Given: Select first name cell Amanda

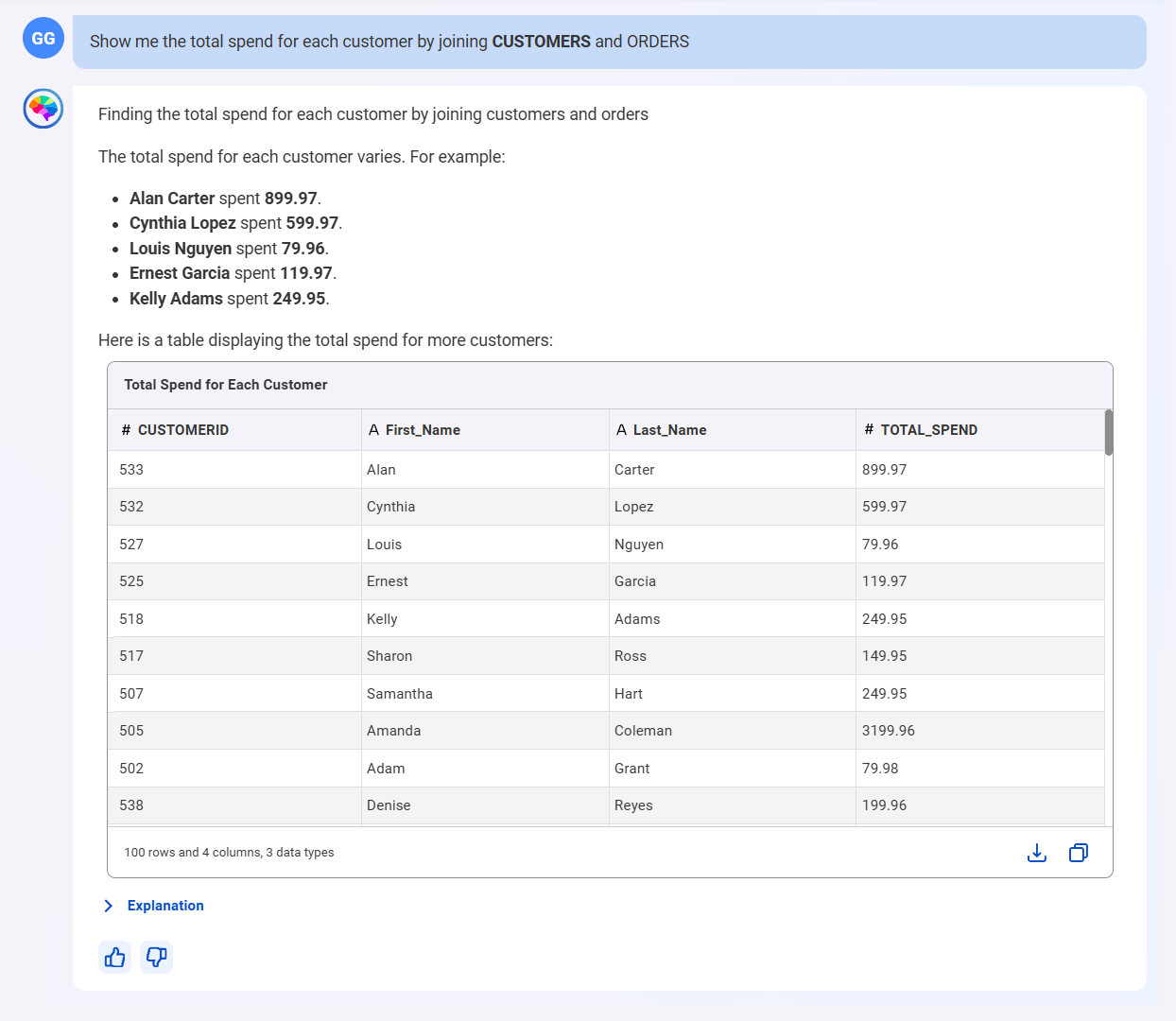Looking at the screenshot, I should (x=485, y=731).
